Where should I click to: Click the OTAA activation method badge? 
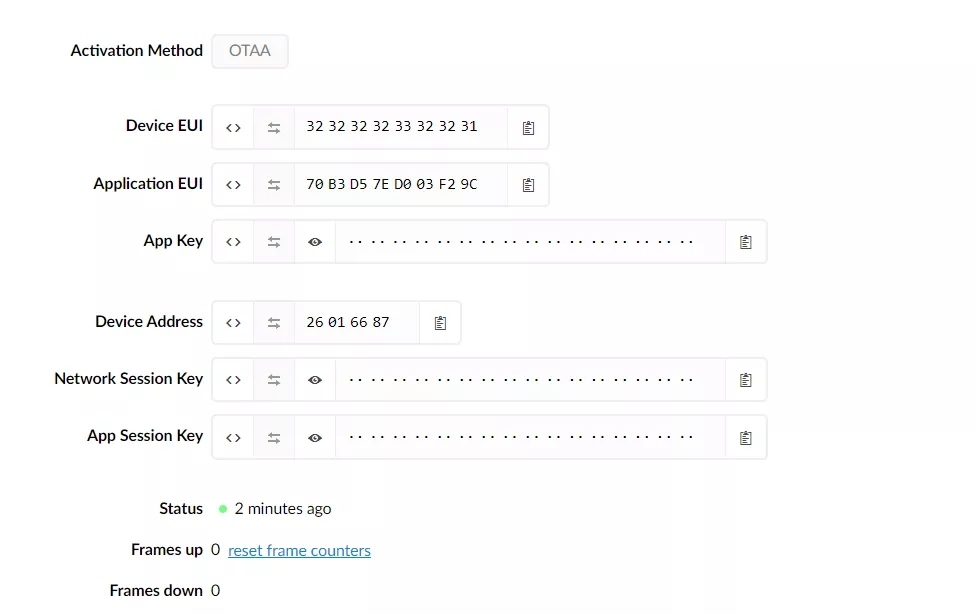[250, 51]
